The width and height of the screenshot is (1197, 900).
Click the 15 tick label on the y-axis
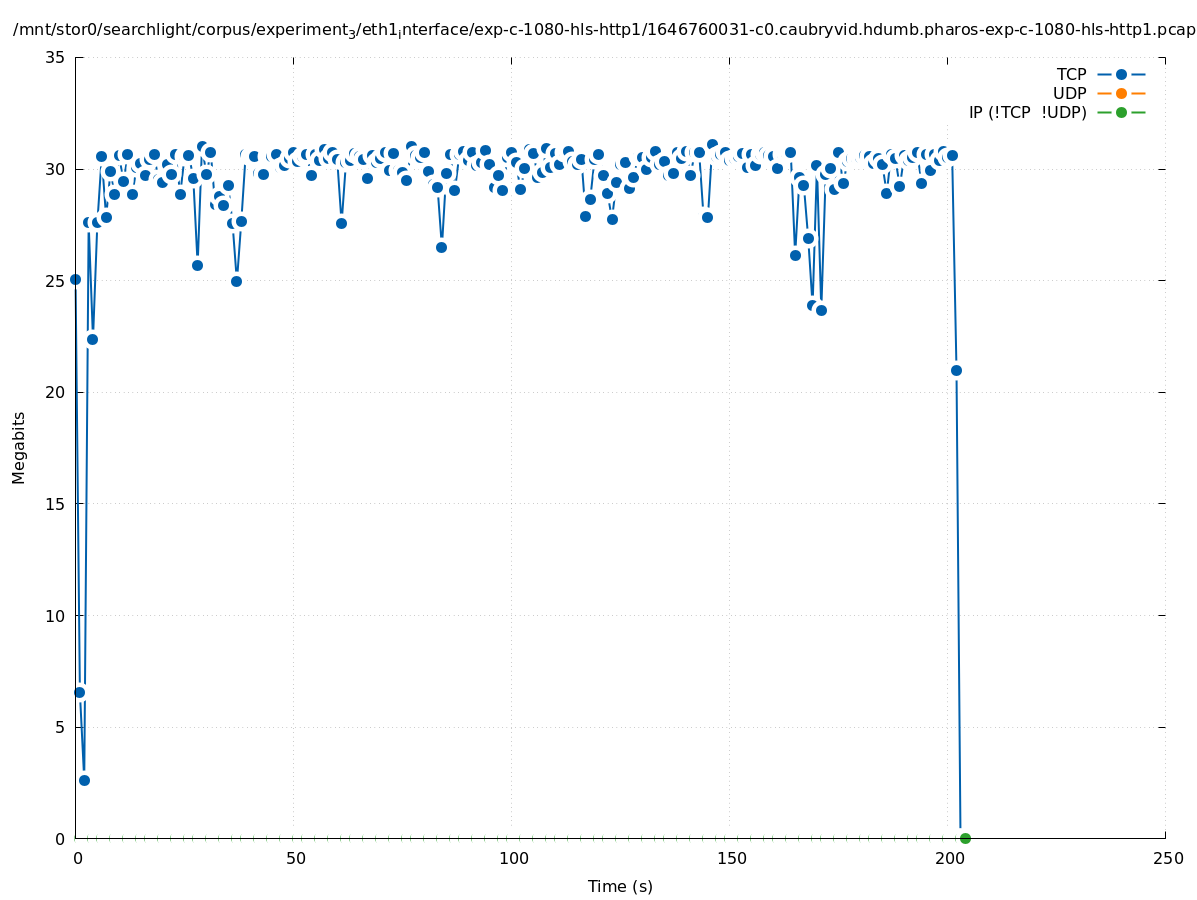[x=56, y=504]
